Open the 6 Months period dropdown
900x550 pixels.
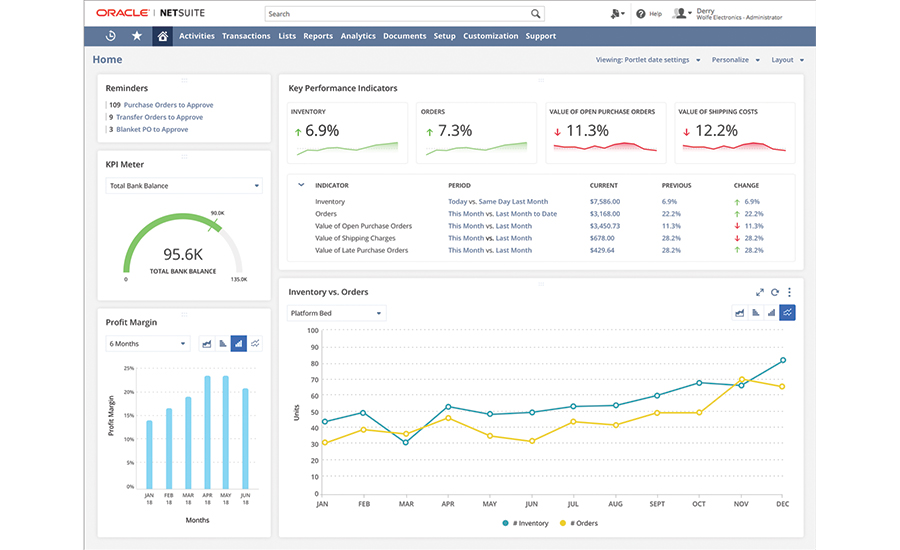pos(147,344)
